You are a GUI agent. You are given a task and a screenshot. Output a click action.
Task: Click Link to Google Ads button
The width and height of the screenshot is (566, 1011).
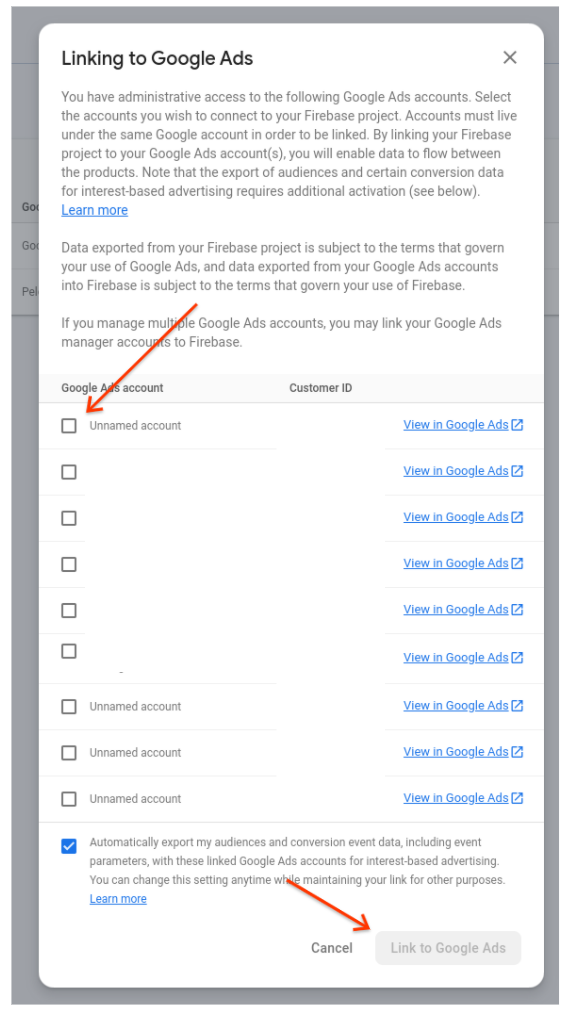[448, 948]
